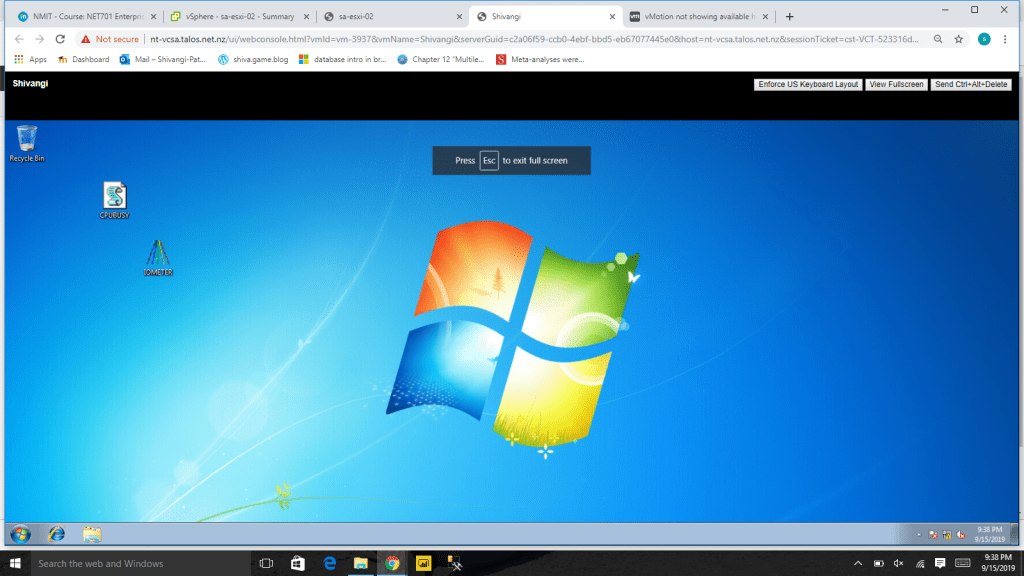The height and width of the screenshot is (576, 1024).
Task: Toggle the muted volume icon in the host tray
Action: [x=898, y=563]
